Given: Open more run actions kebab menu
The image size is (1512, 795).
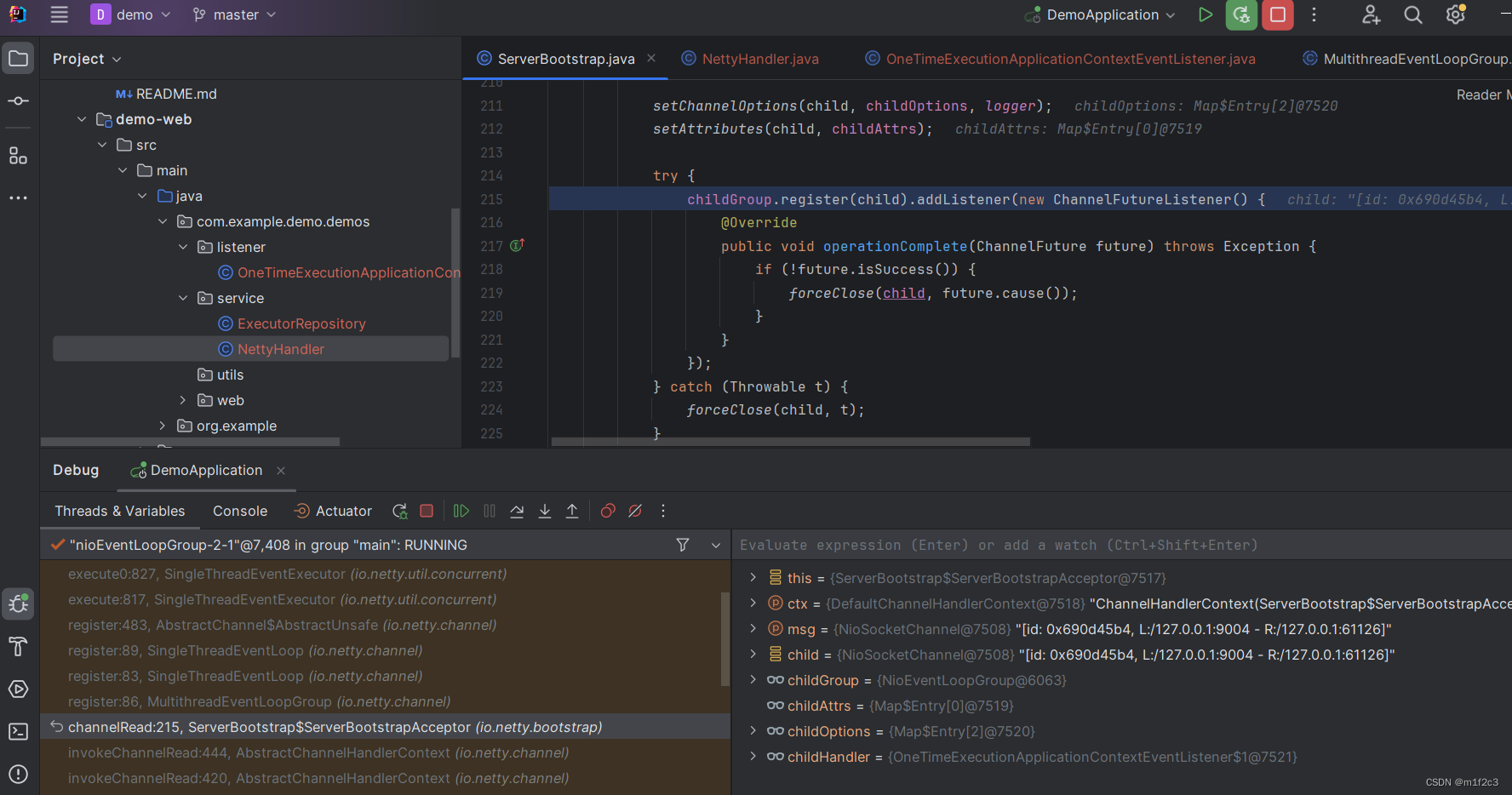Looking at the screenshot, I should tap(1314, 14).
